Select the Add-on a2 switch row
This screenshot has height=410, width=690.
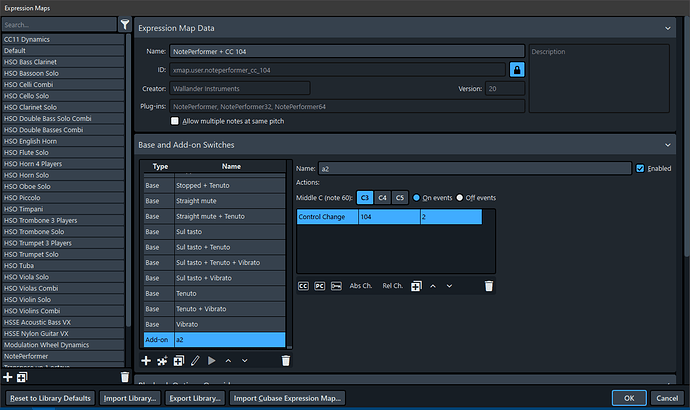(214, 340)
